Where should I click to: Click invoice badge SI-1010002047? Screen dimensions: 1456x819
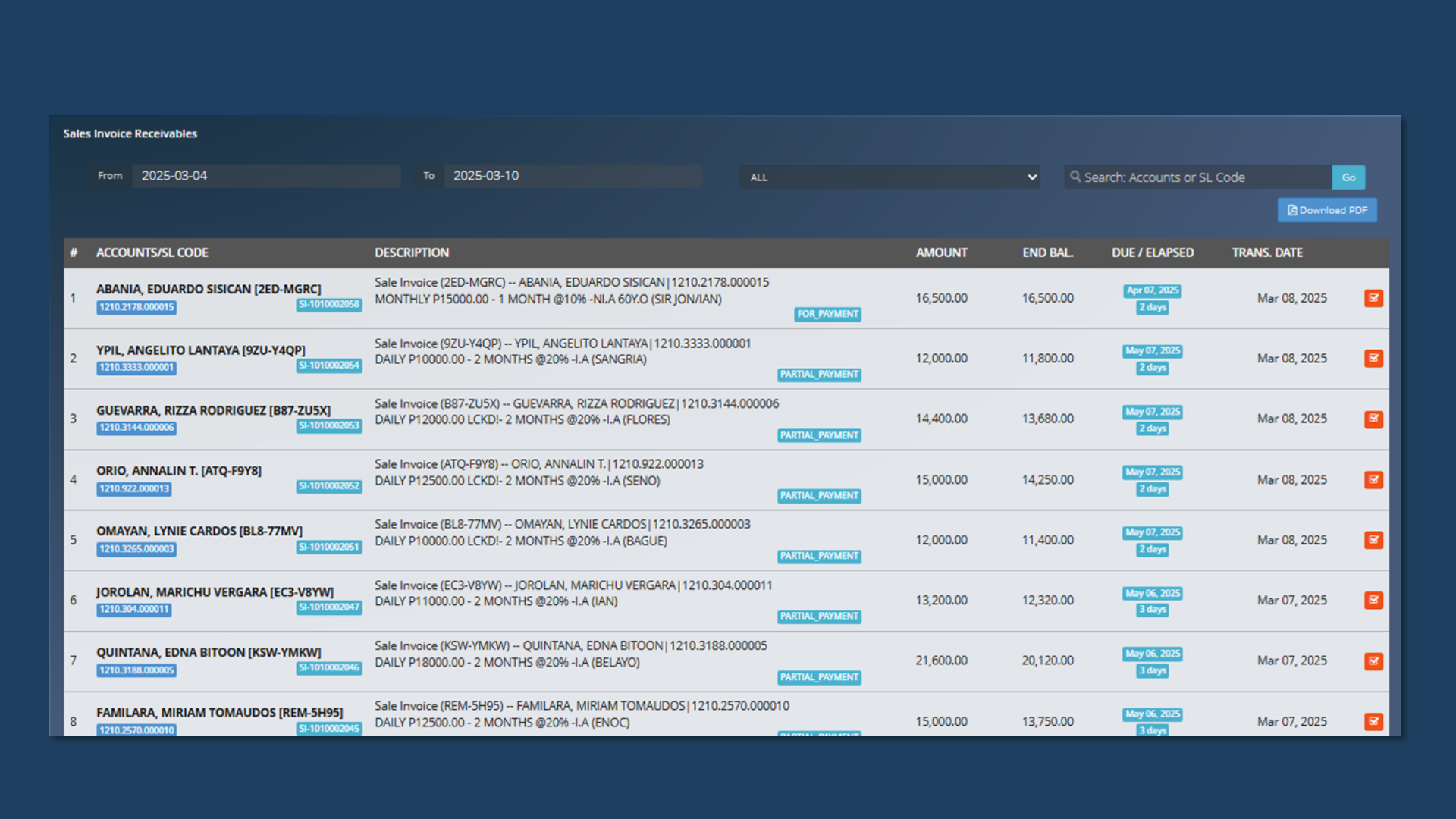point(329,607)
